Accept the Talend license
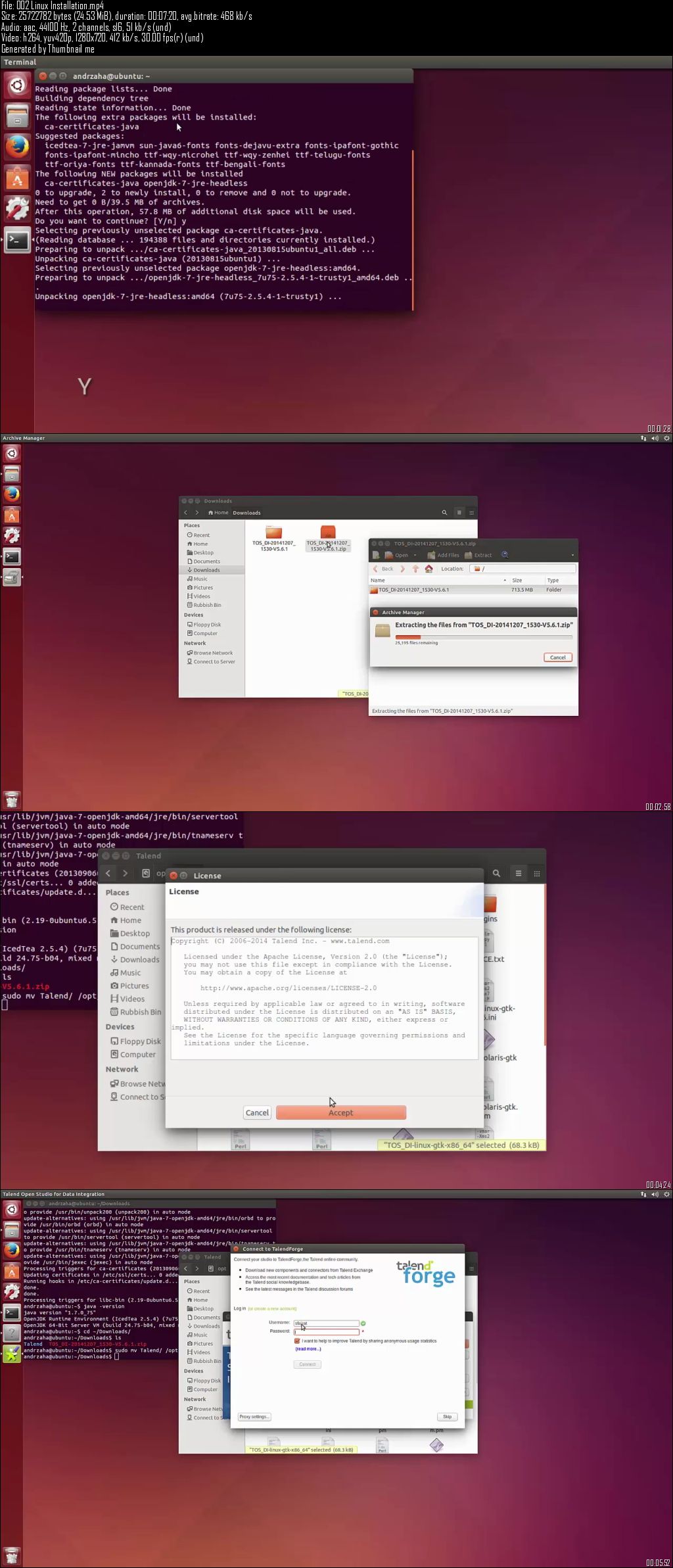This screenshot has height=1568, width=673. click(340, 1112)
